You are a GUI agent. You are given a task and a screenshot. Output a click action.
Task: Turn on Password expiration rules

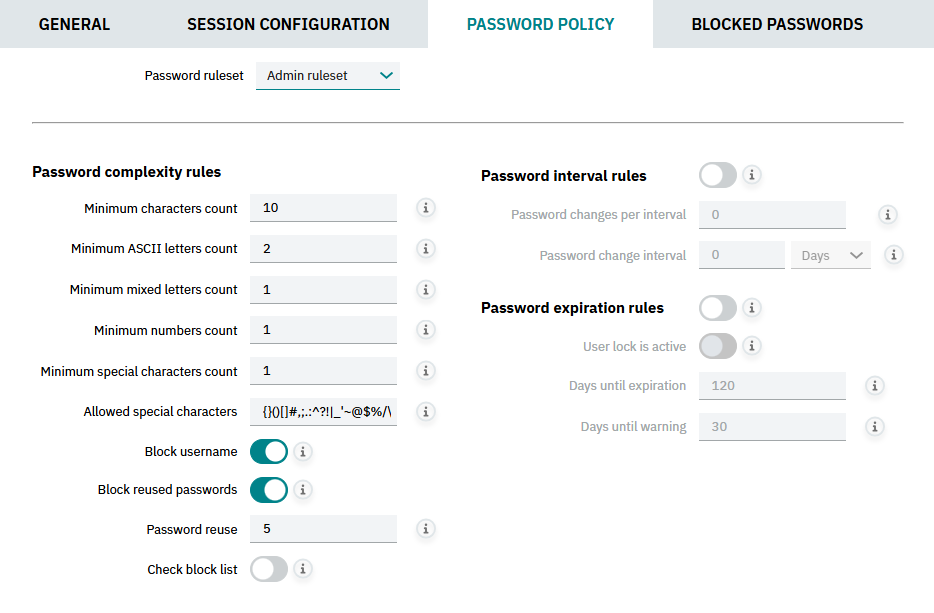(x=718, y=307)
